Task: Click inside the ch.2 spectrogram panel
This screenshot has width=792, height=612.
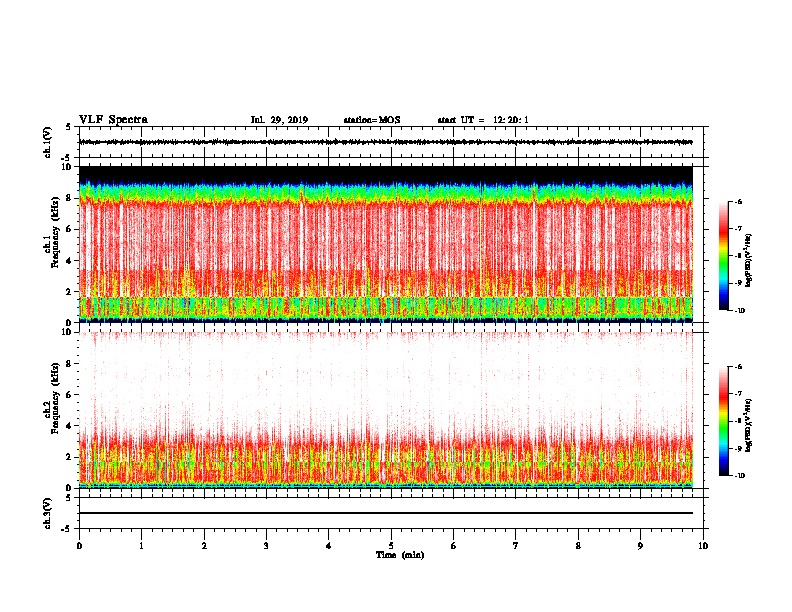Action: pyautogui.click(x=386, y=410)
